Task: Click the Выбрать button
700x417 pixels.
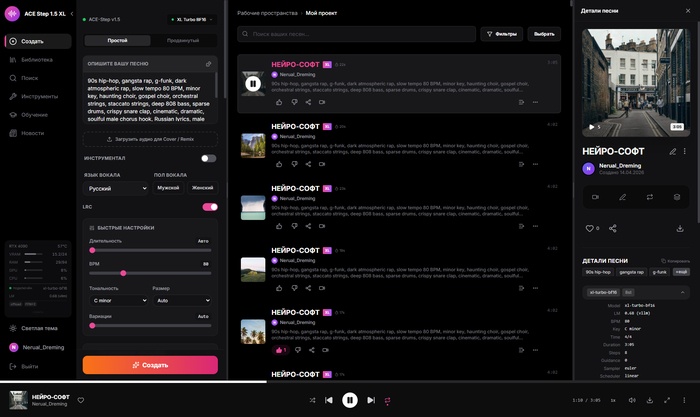Action: [544, 34]
